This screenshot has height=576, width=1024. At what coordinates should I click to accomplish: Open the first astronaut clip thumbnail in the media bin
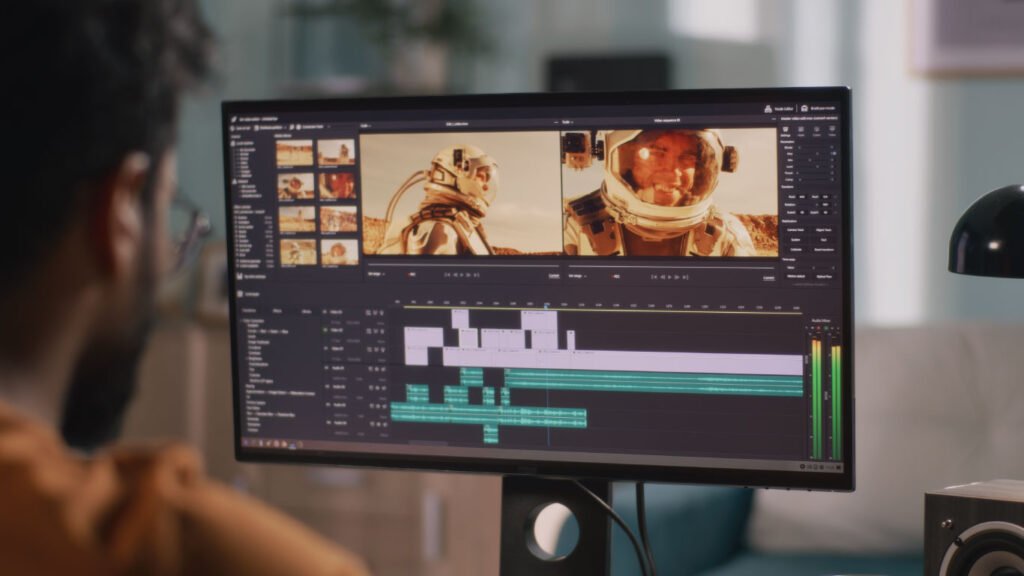pyautogui.click(x=293, y=150)
